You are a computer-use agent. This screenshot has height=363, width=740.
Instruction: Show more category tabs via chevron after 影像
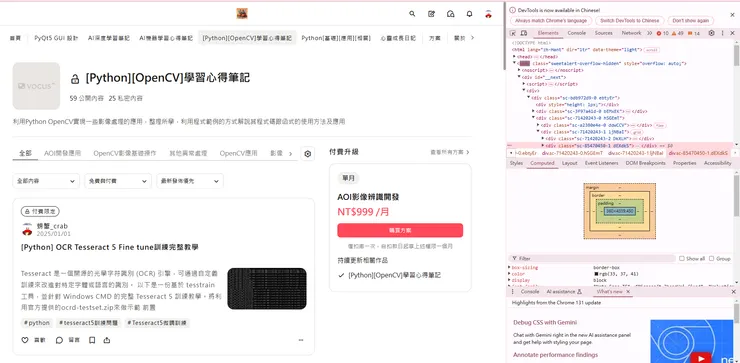[x=291, y=153]
